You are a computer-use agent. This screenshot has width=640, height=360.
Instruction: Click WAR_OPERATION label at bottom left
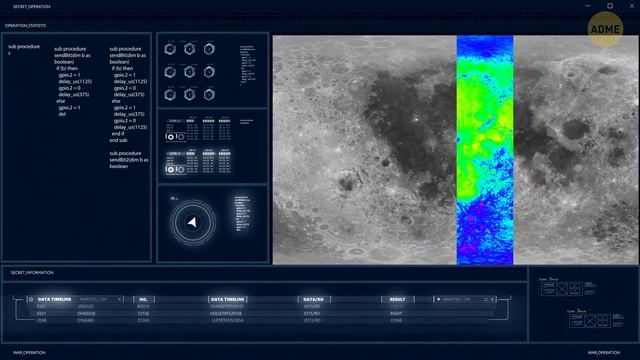[29, 352]
